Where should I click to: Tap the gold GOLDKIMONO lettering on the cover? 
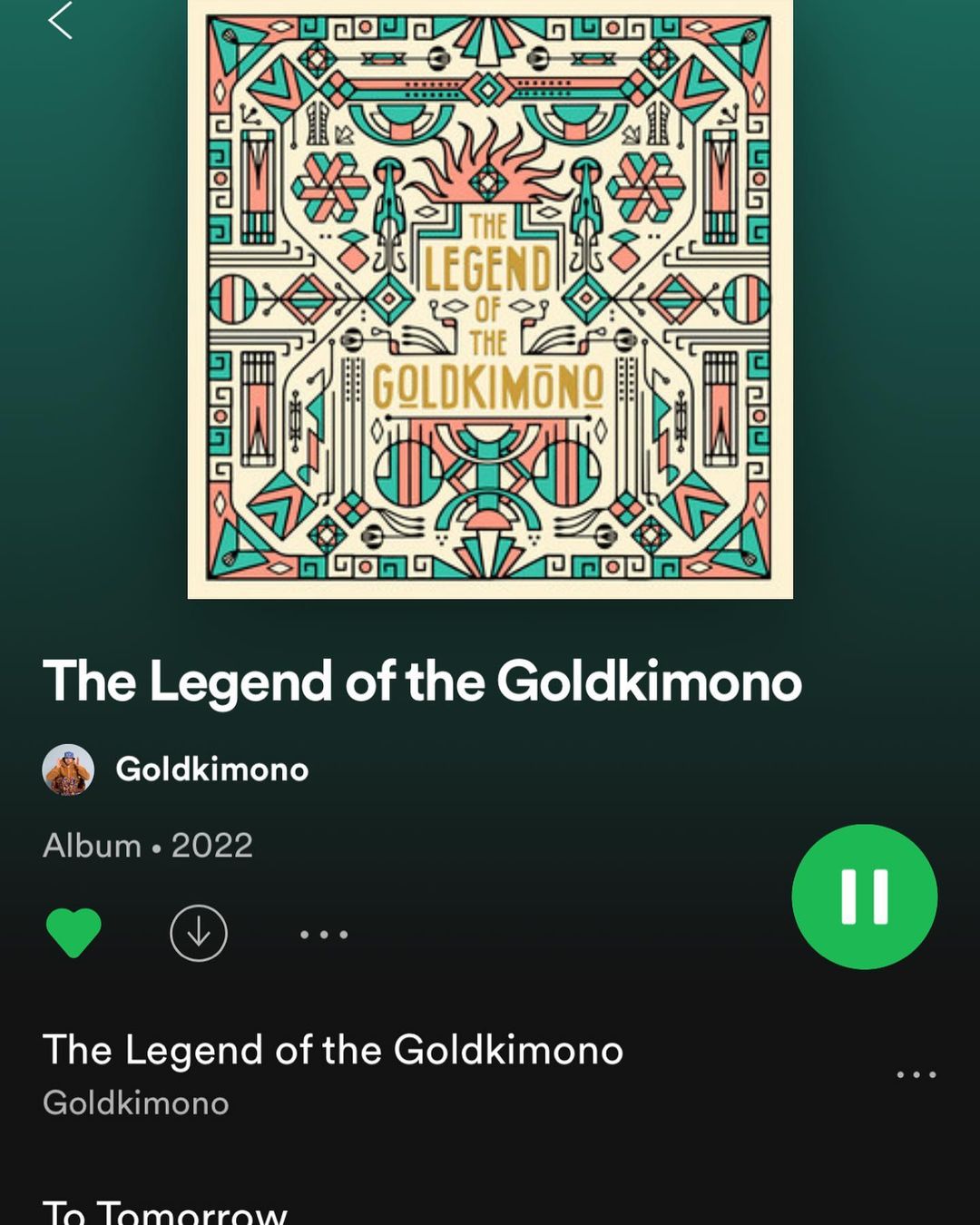pyautogui.click(x=488, y=387)
